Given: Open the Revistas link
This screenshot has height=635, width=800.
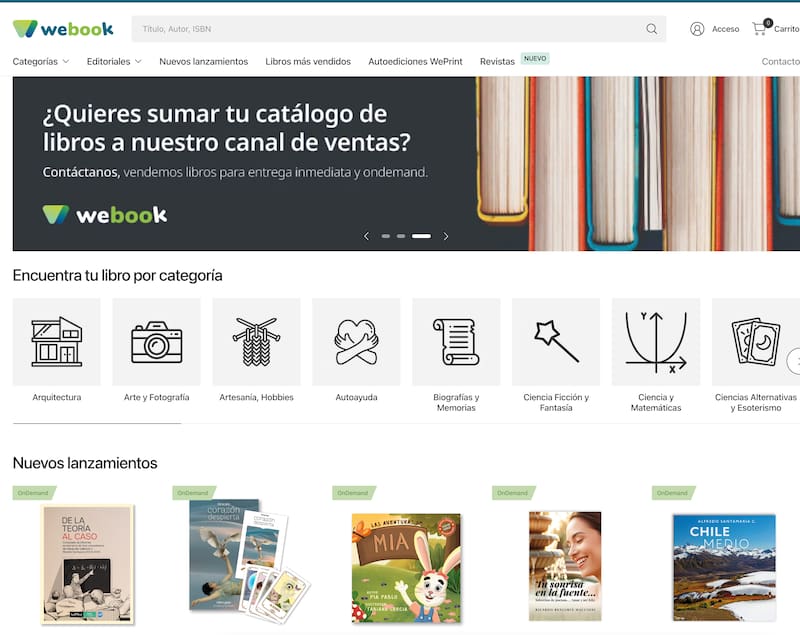Looking at the screenshot, I should pos(497,61).
